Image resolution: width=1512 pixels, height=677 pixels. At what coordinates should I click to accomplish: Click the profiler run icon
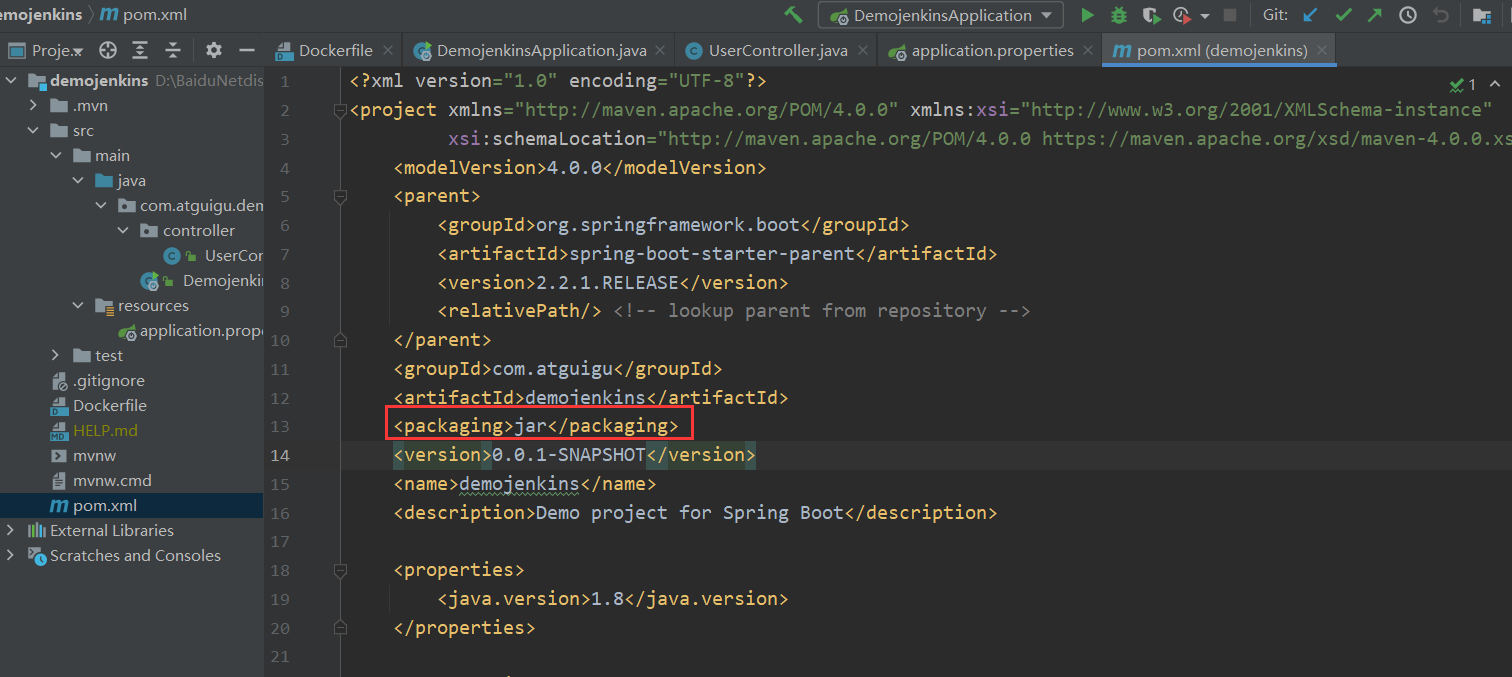tap(1183, 15)
